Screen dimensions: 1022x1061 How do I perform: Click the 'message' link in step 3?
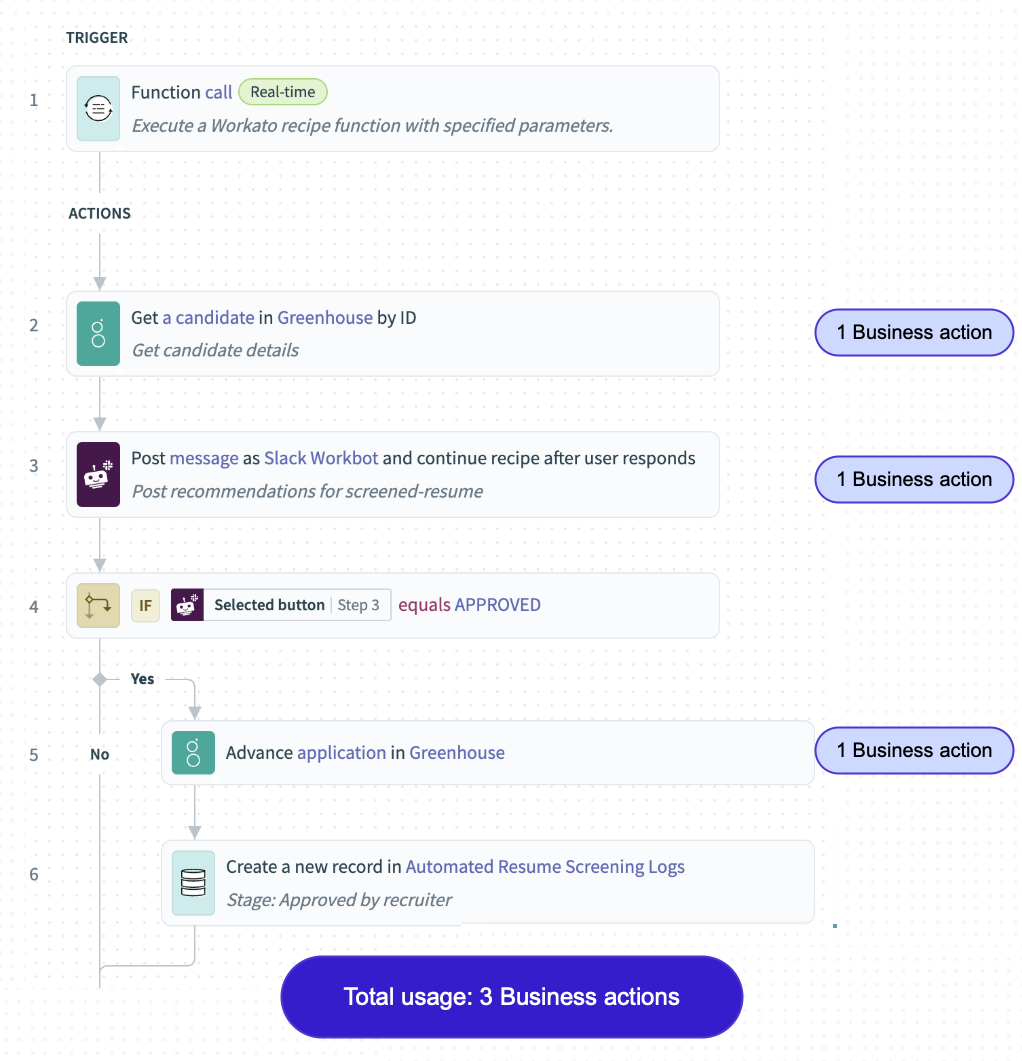[x=204, y=458]
